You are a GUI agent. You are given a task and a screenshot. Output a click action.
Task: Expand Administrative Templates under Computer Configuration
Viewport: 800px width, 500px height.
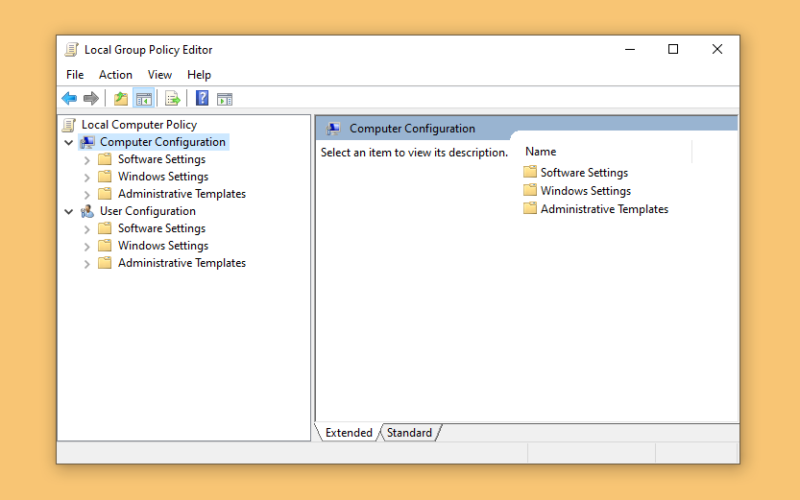pos(87,195)
